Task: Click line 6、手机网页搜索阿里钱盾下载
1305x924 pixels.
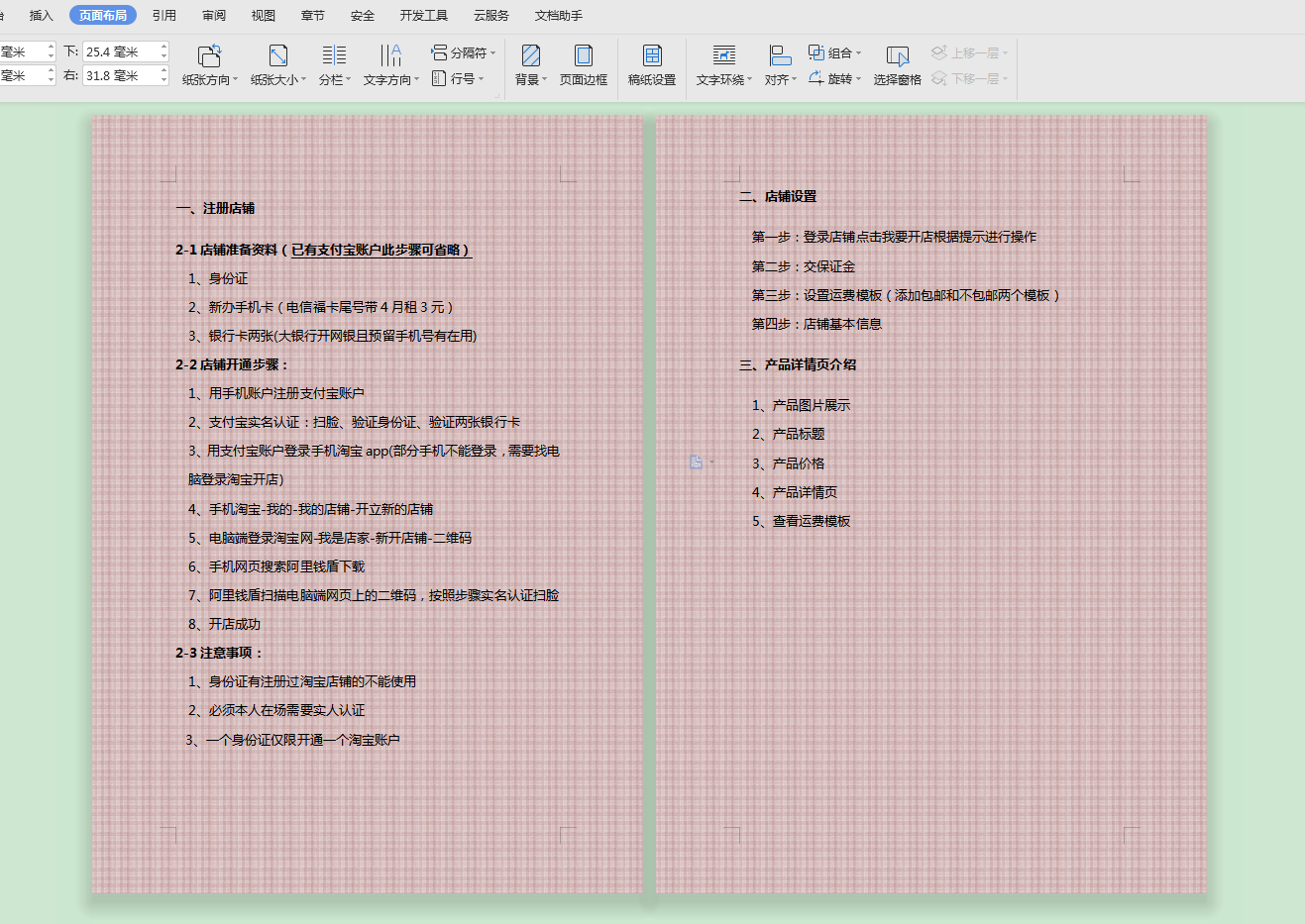Action: pyautogui.click(x=276, y=566)
